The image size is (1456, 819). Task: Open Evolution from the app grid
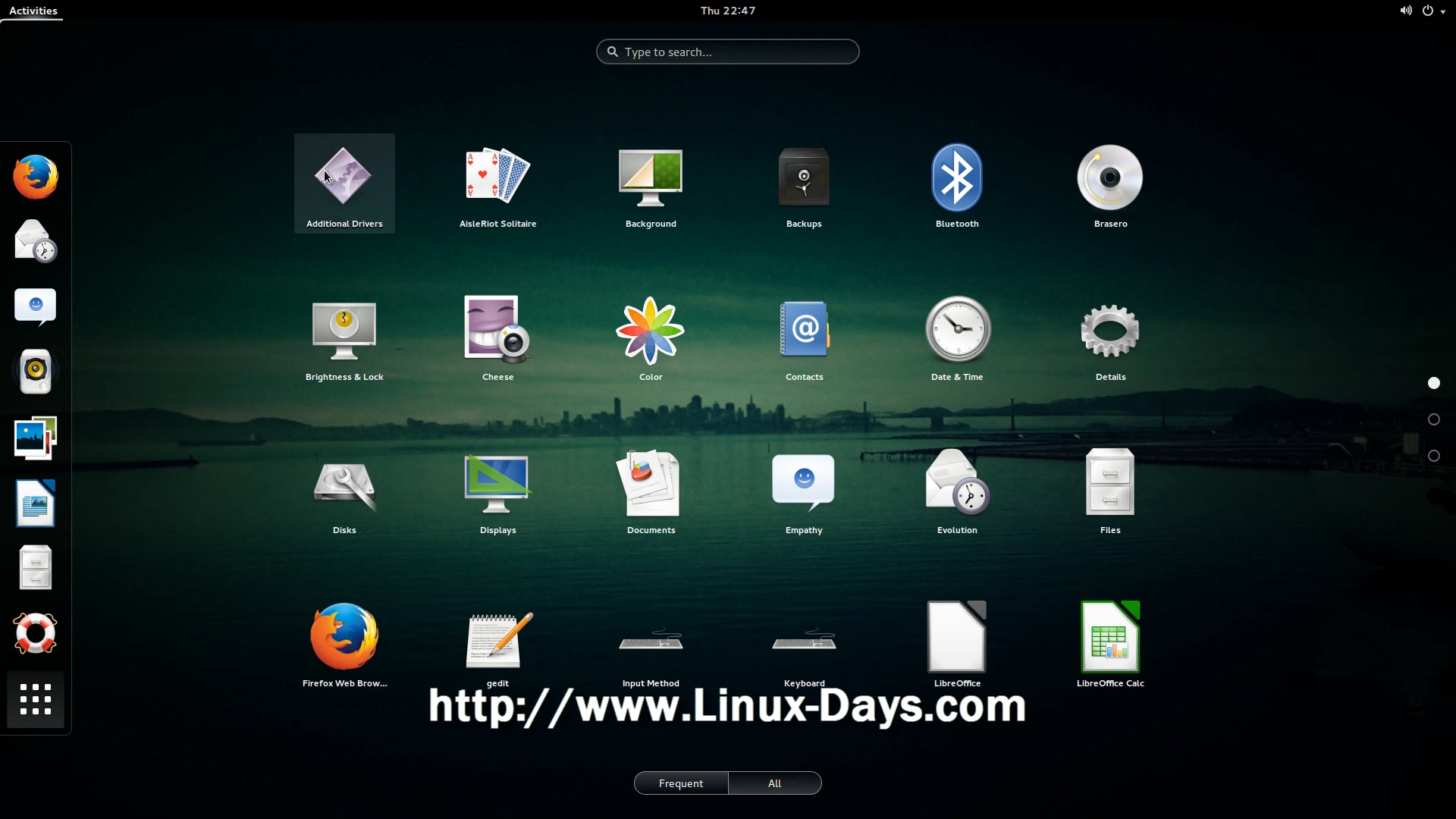click(x=957, y=490)
